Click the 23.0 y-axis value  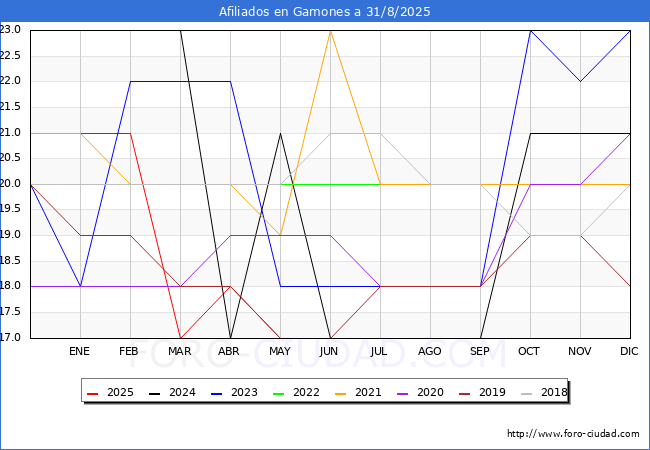(x=10, y=30)
